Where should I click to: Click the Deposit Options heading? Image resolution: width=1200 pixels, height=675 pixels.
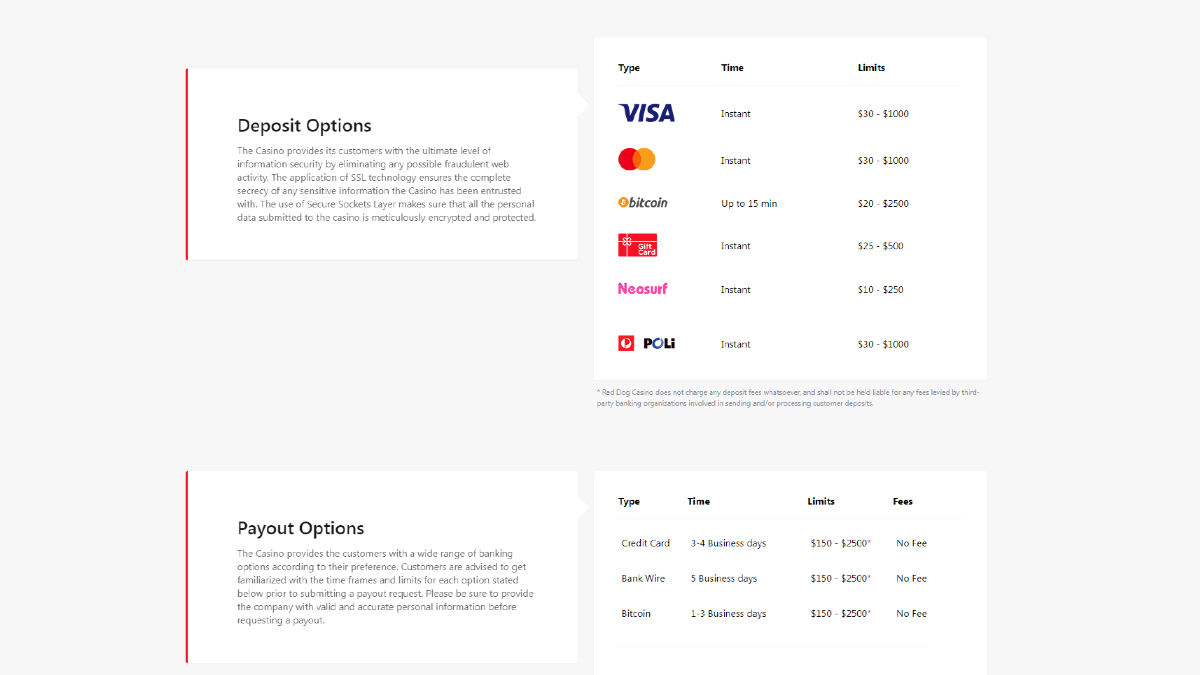point(304,126)
